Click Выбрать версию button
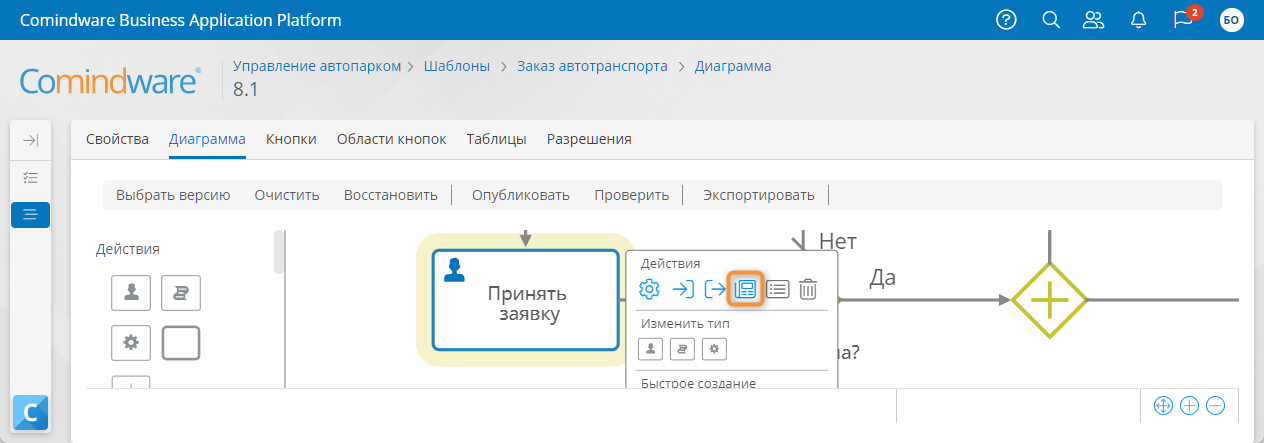1264x443 pixels. pyautogui.click(x=173, y=195)
